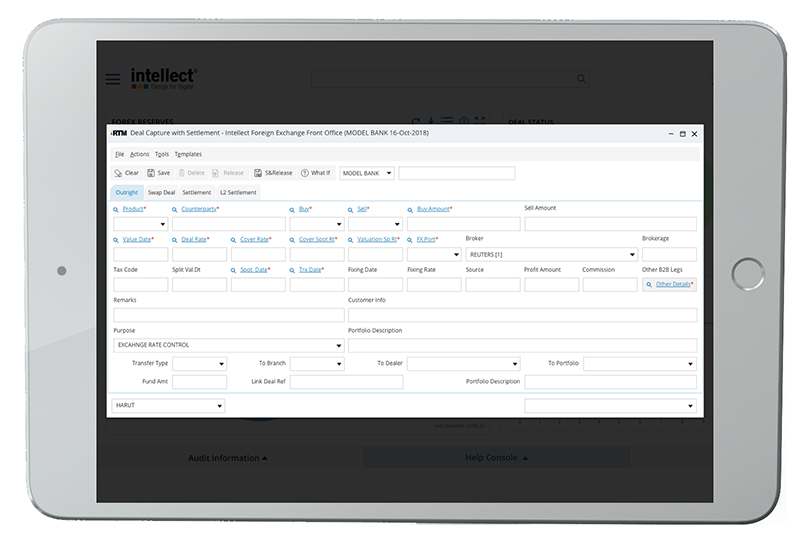
Task: Click lookup icon next to Trx Date
Action: point(292,270)
